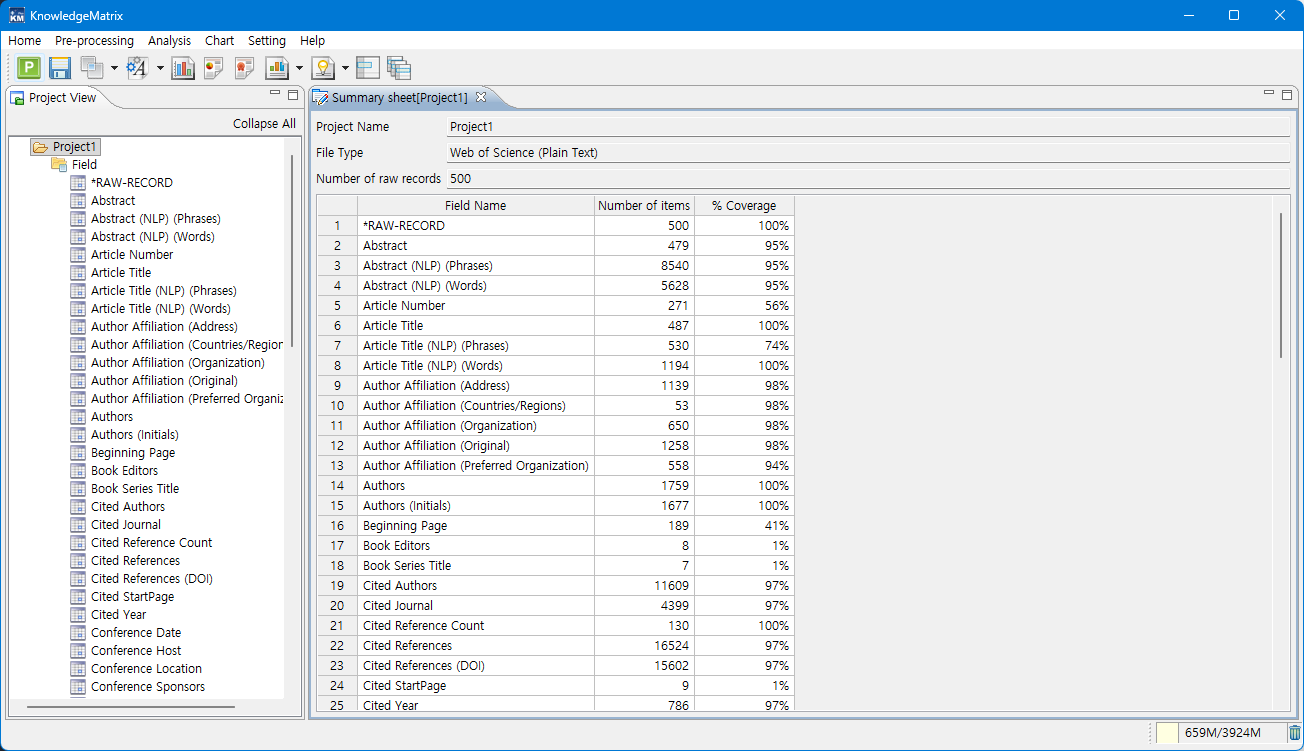Screen dimensions: 1304x751
Task: Click the pie chart report icon
Action: pyautogui.click(x=213, y=68)
